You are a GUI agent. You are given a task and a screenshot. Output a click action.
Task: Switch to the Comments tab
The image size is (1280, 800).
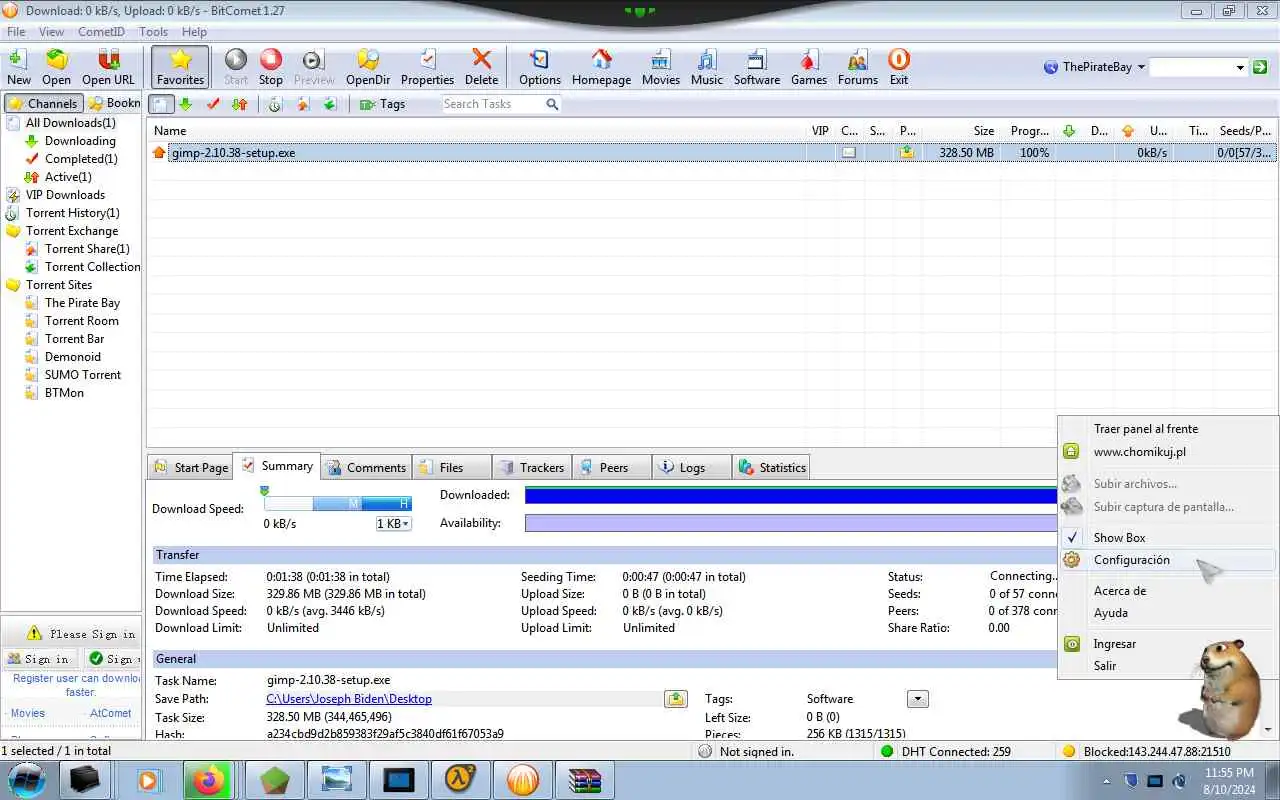point(365,467)
